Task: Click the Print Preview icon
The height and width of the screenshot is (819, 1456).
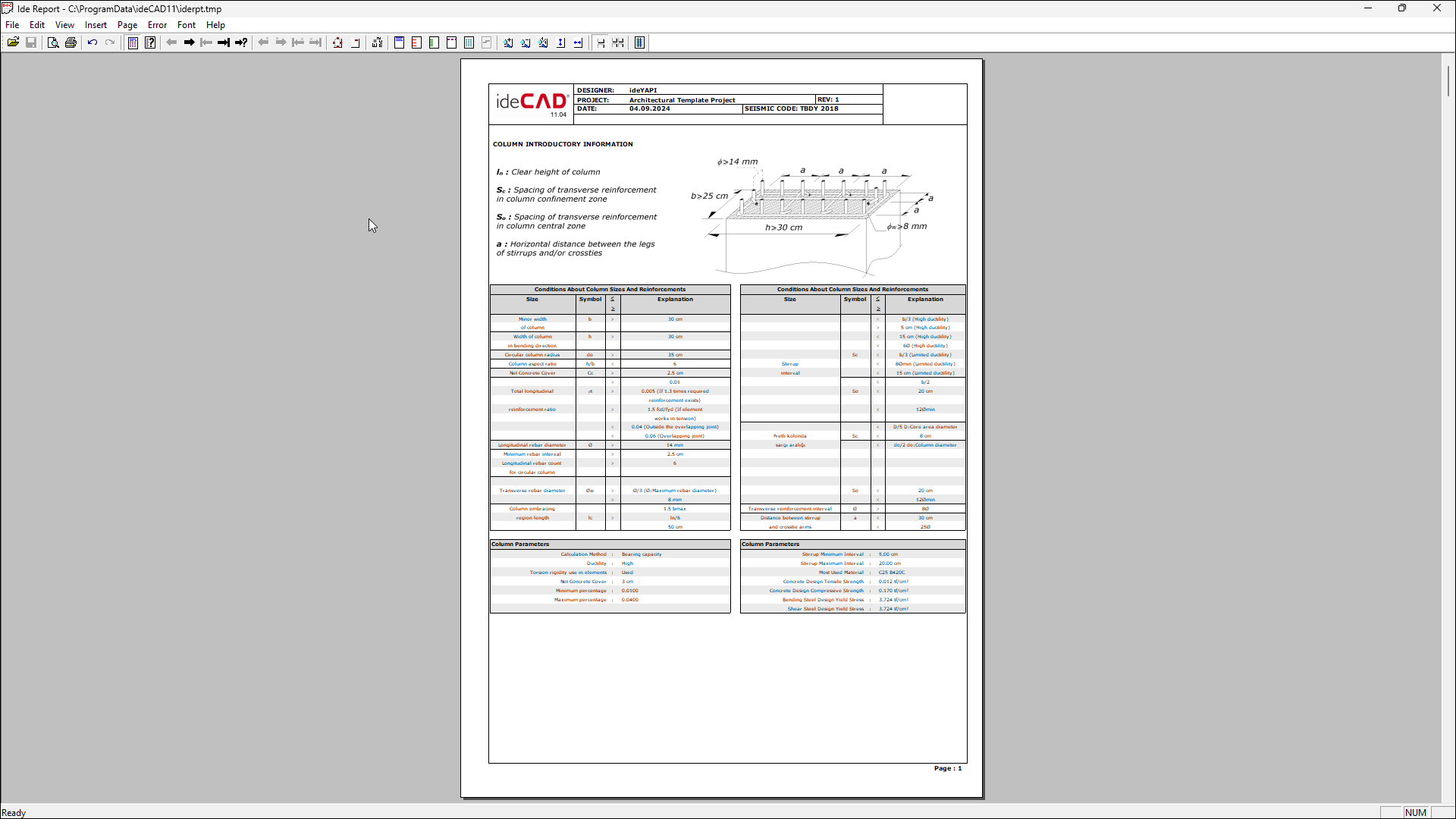Action: coord(52,42)
